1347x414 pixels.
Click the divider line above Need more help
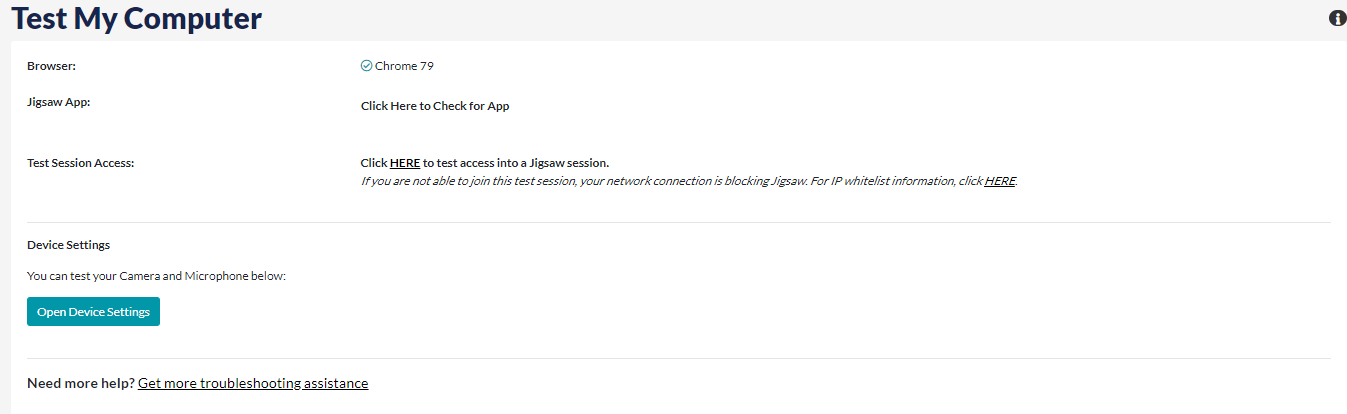coord(678,358)
